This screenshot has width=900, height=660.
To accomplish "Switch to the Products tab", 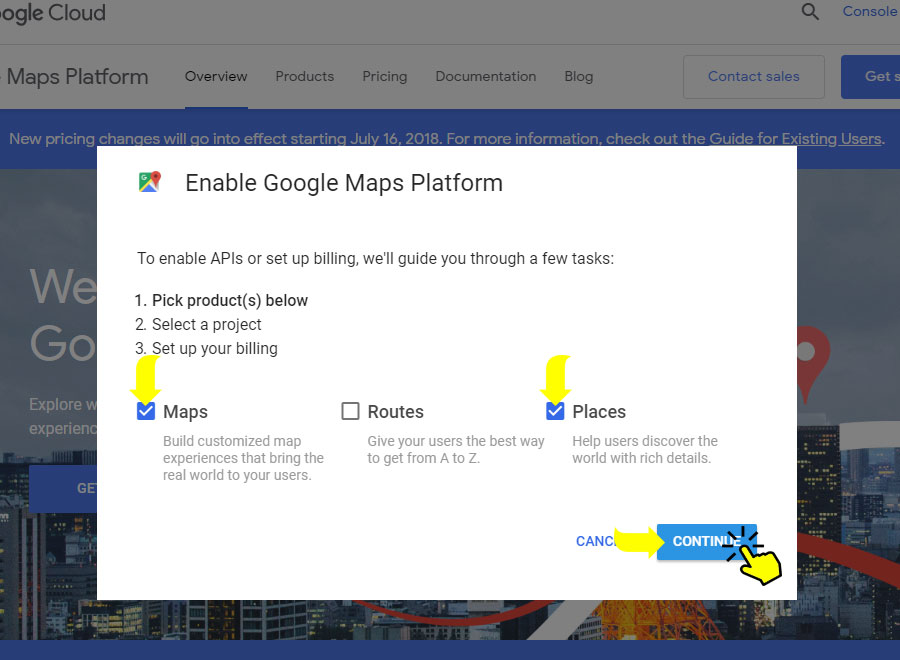I will coord(305,76).
